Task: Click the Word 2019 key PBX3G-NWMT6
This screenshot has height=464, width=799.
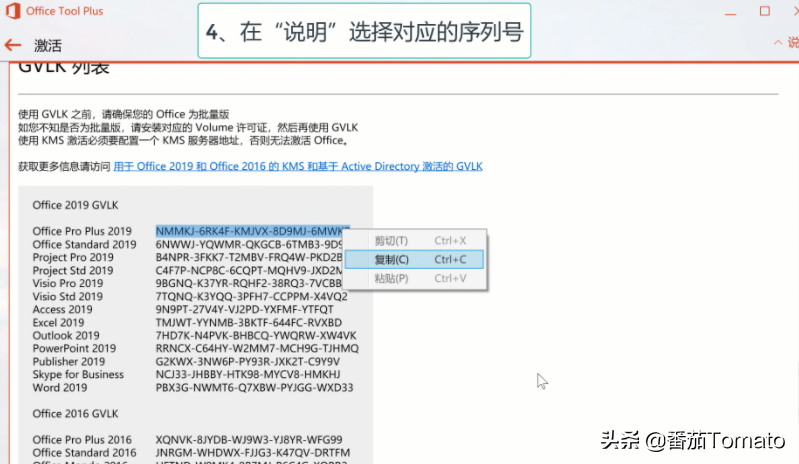Action: click(254, 388)
